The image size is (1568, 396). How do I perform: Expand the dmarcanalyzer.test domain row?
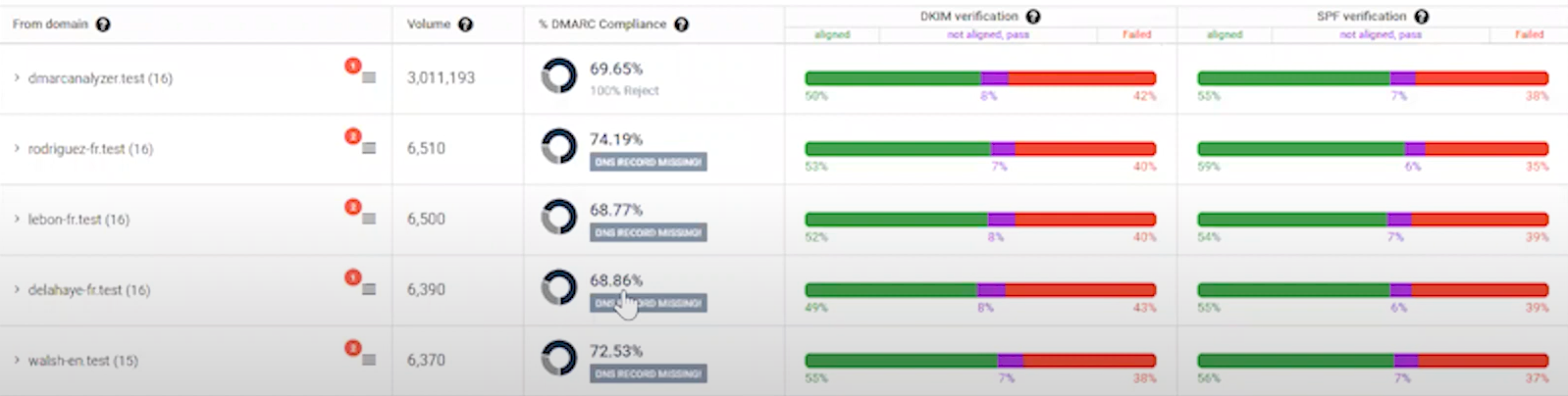[17, 78]
